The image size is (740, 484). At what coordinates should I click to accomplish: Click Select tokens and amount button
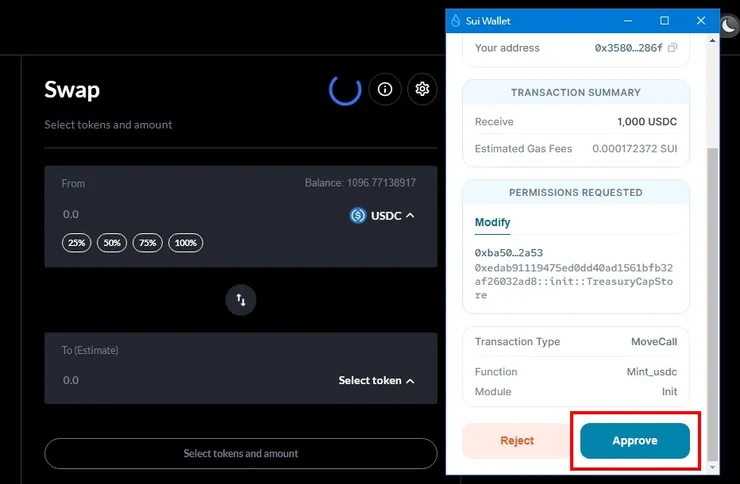pos(241,453)
